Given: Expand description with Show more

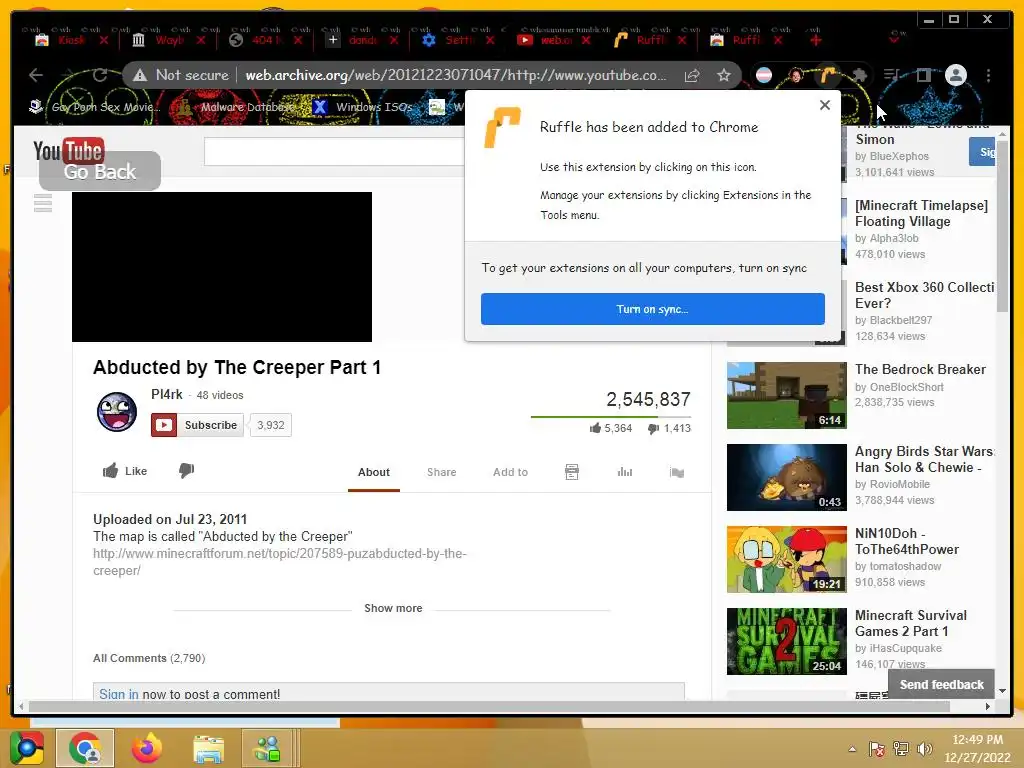Looking at the screenshot, I should pos(393,608).
